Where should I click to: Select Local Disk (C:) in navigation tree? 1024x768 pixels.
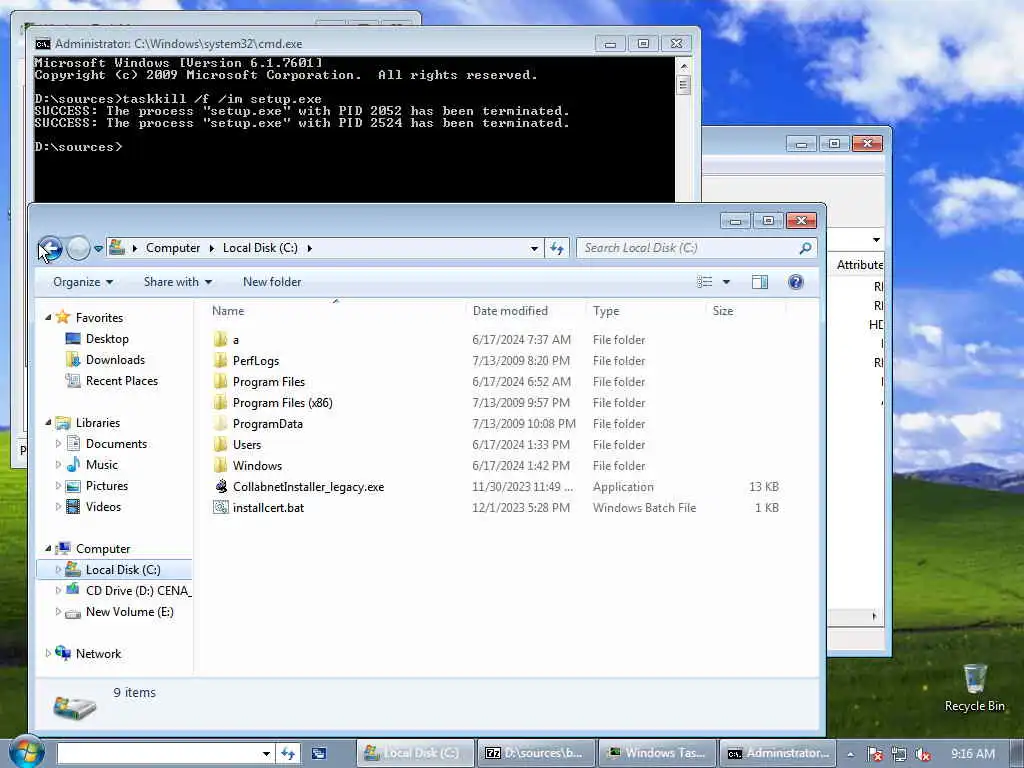123,569
